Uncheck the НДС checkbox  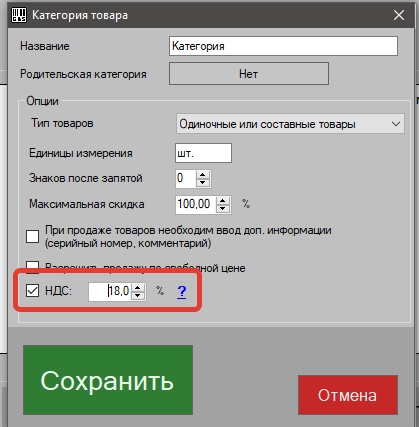click(x=33, y=291)
